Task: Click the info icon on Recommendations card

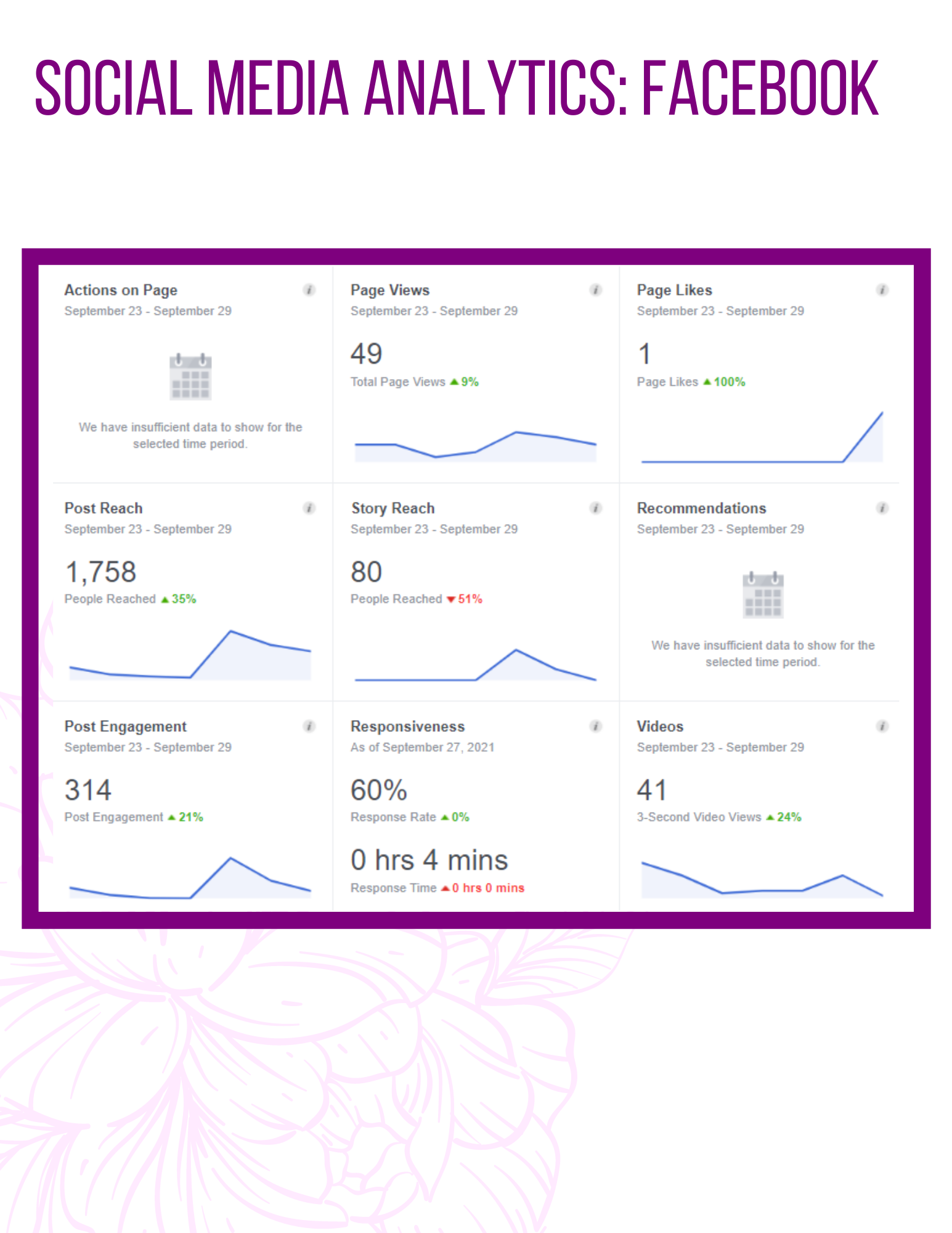Action: coord(882,508)
